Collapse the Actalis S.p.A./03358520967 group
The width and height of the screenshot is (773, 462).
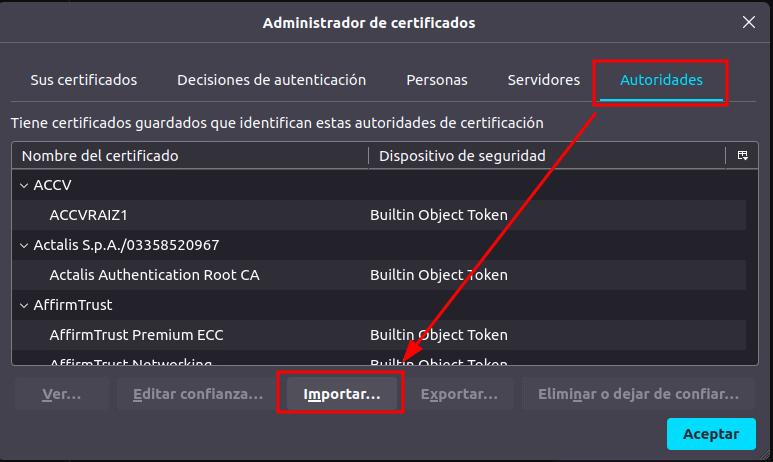click(24, 245)
